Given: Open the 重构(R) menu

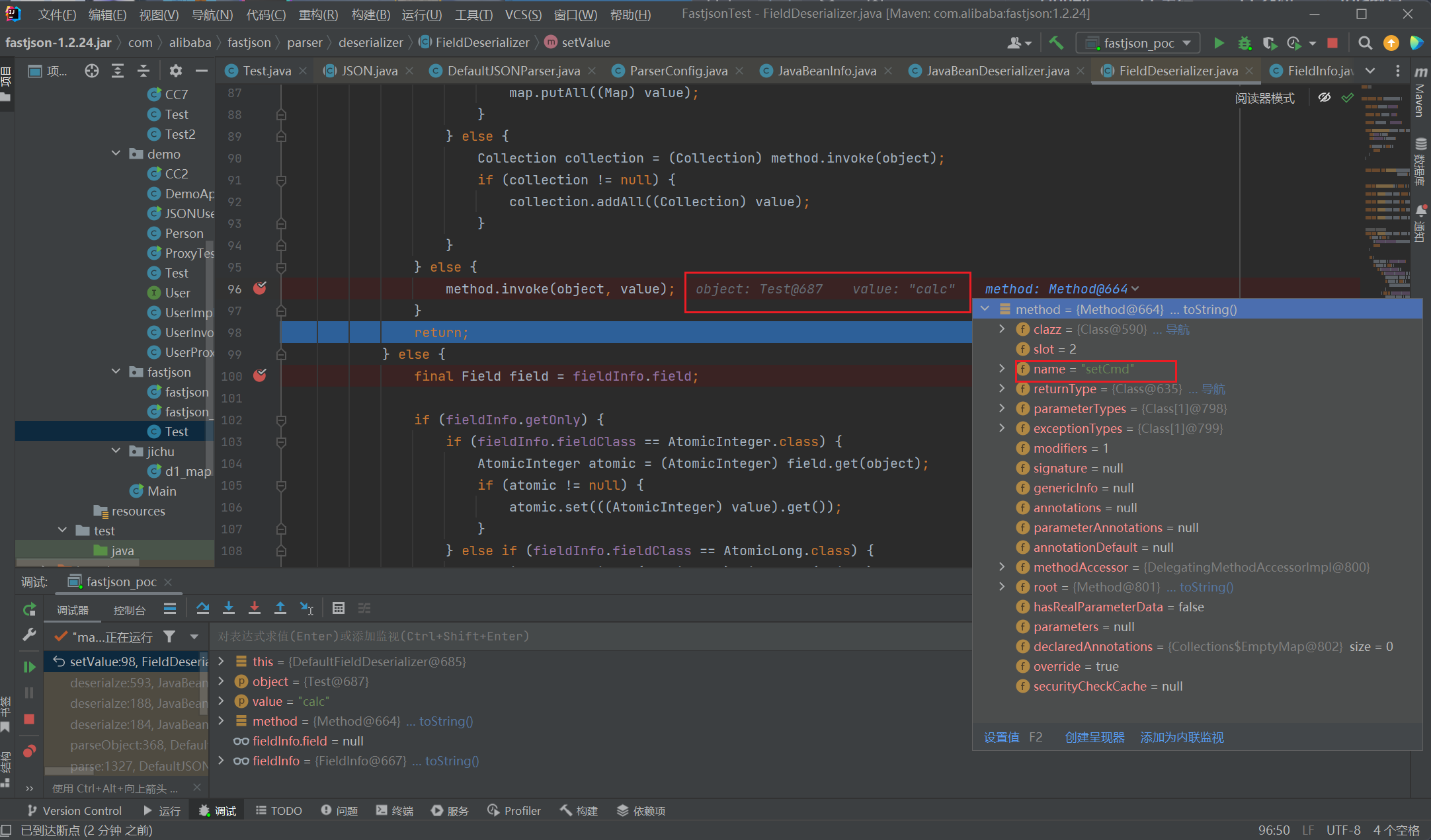Looking at the screenshot, I should click(318, 14).
